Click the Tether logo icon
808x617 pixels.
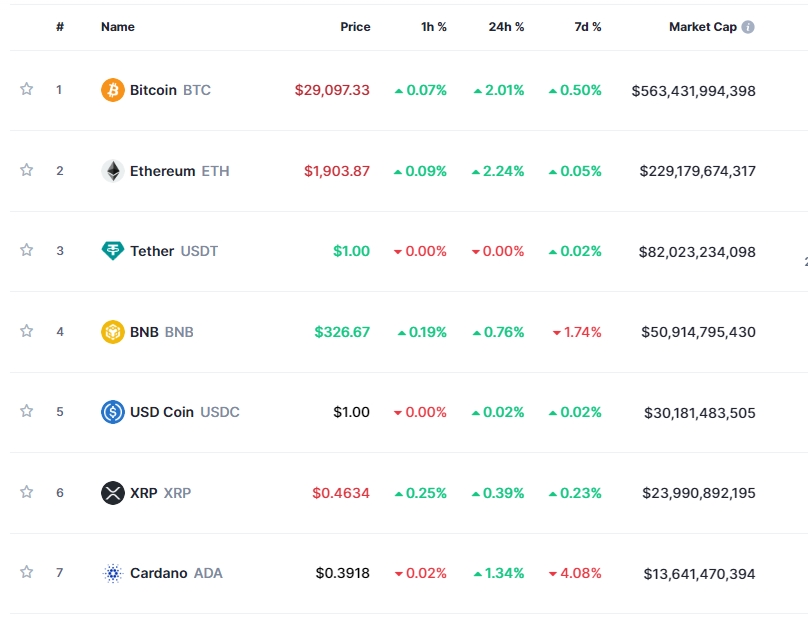click(x=113, y=251)
